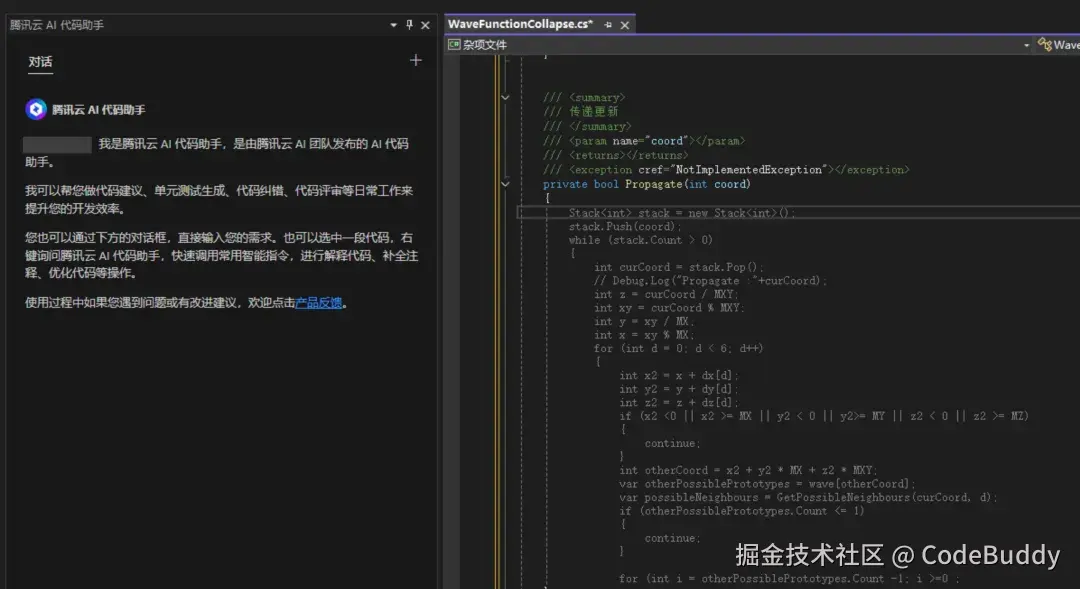Collapse the Propagate method outline

coord(505,184)
